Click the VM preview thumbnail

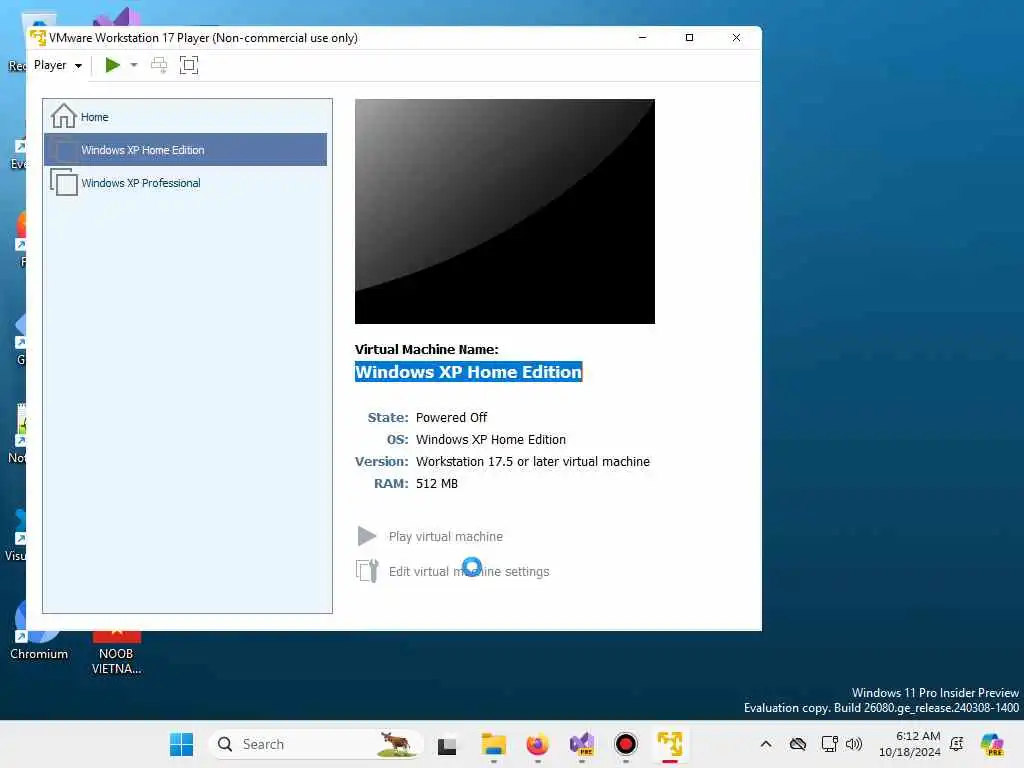click(504, 211)
